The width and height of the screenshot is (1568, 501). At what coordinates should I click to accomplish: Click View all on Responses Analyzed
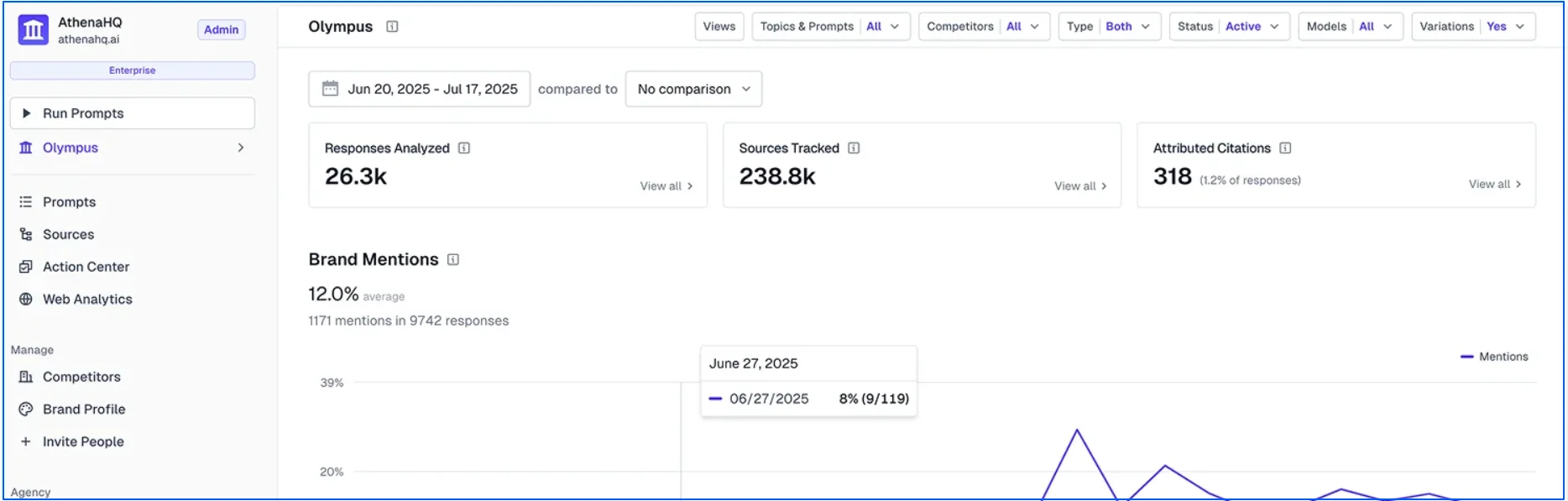coord(666,186)
